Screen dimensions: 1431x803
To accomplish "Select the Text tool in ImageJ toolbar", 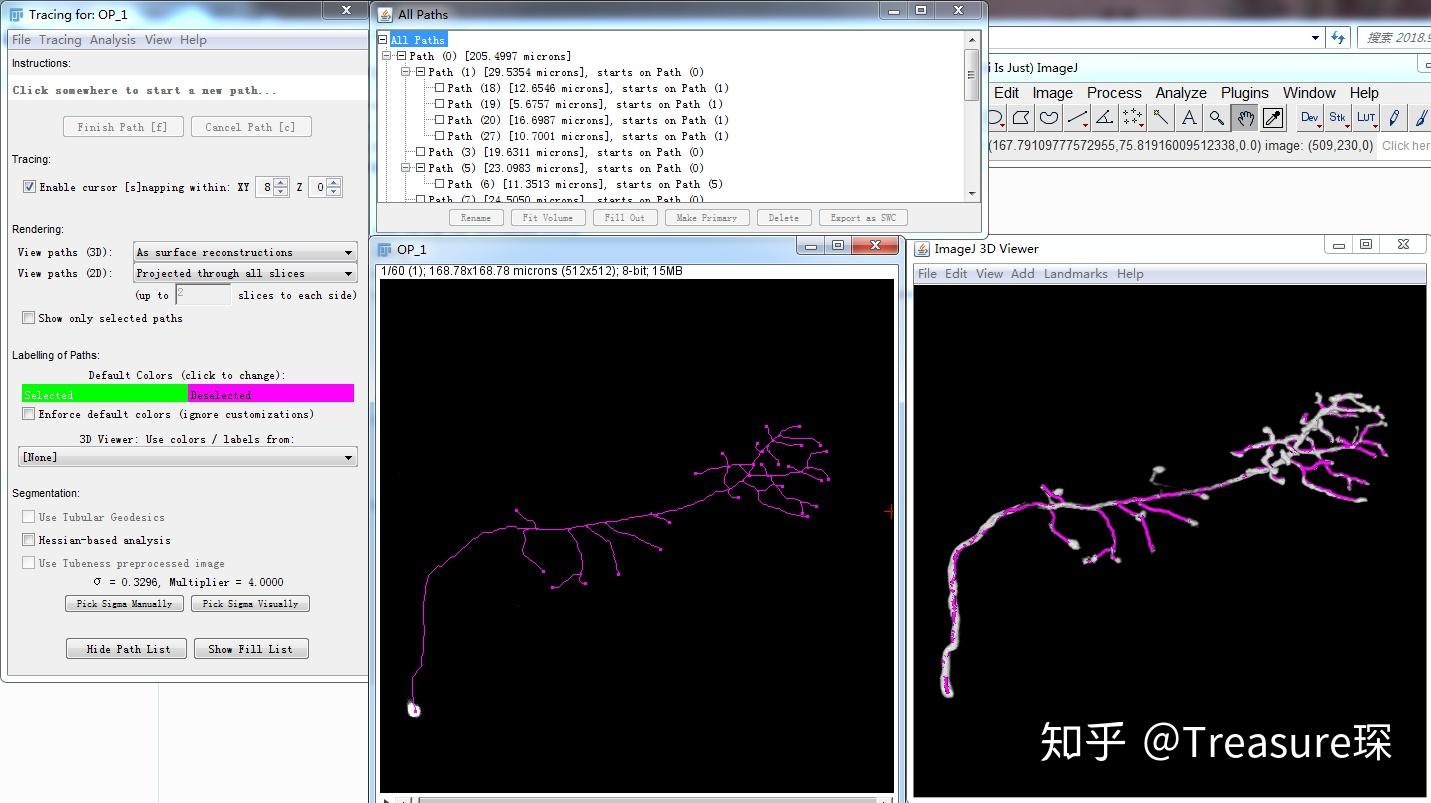I will point(1187,118).
